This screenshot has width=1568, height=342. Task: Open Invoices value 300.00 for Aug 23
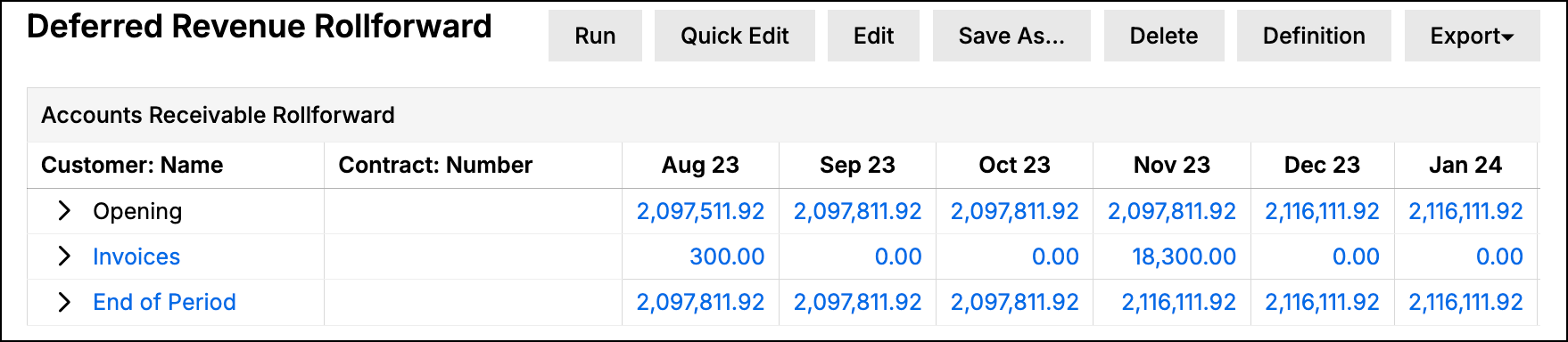tap(727, 256)
